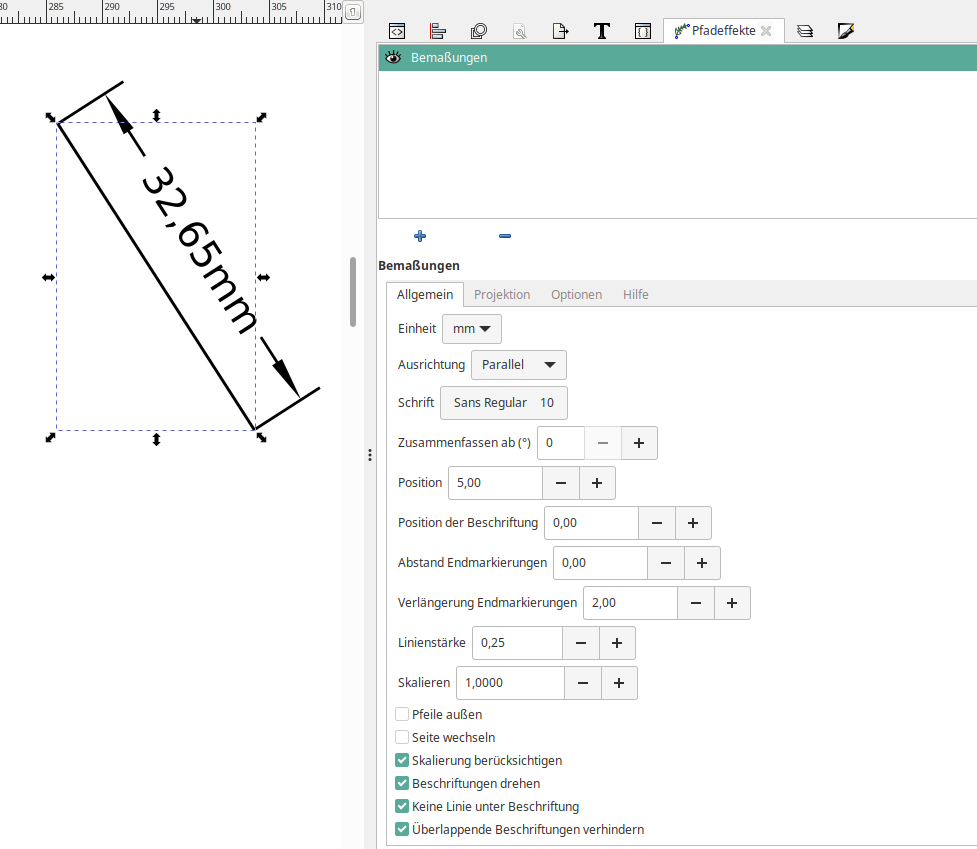The height and width of the screenshot is (849, 977).
Task: Open the Export panel tab
Action: click(561, 31)
